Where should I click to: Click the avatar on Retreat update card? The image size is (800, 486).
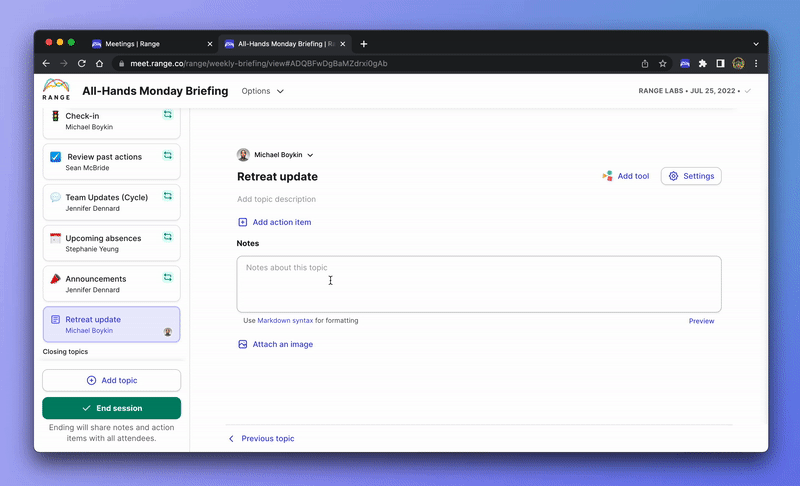coord(167,332)
